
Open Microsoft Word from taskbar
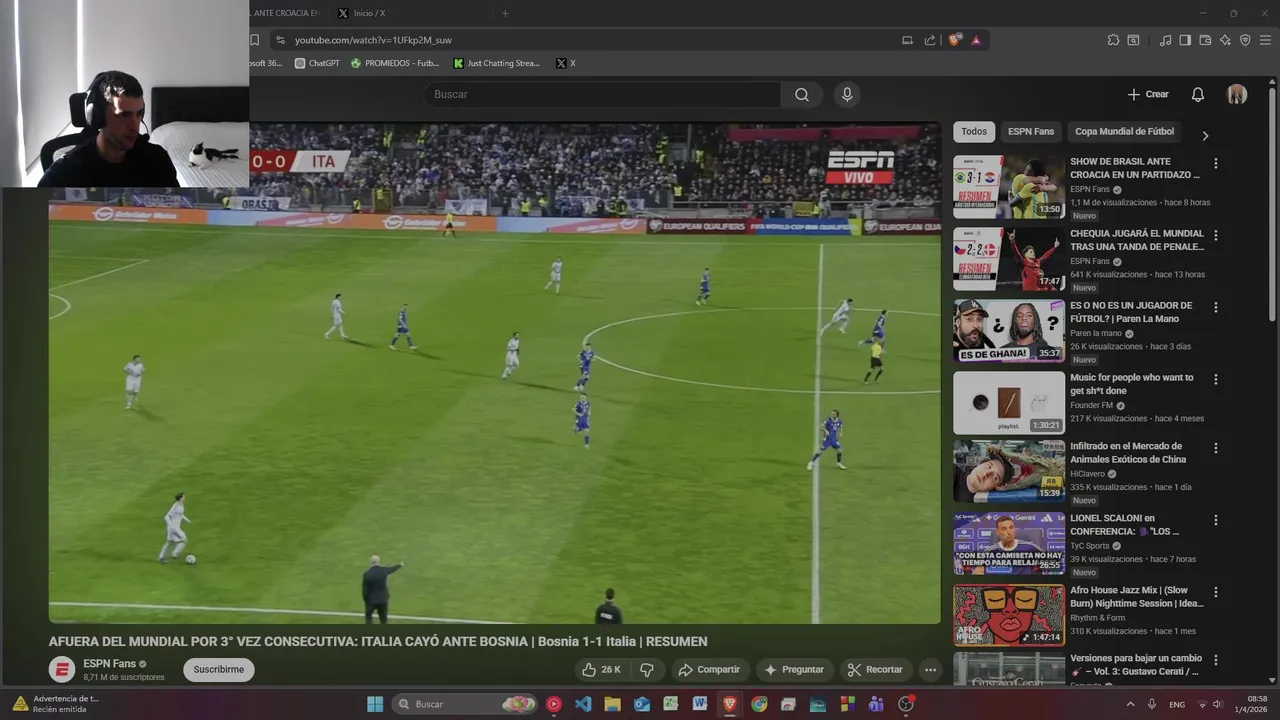(700, 704)
